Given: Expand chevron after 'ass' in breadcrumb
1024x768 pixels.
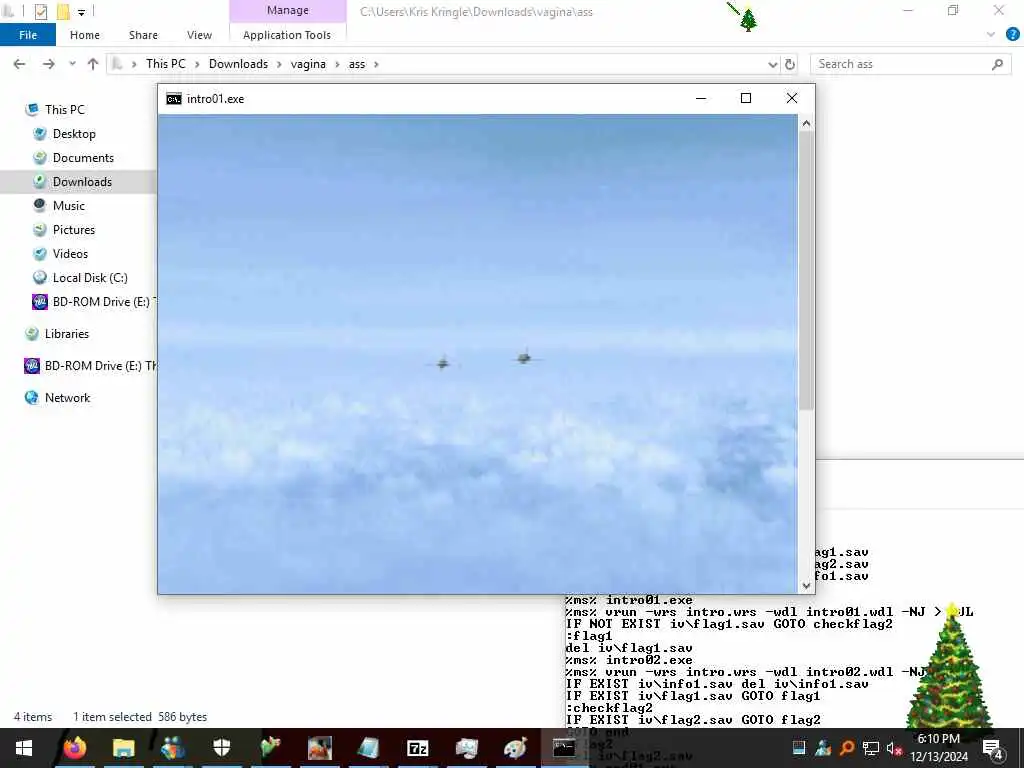Looking at the screenshot, I should 376,64.
